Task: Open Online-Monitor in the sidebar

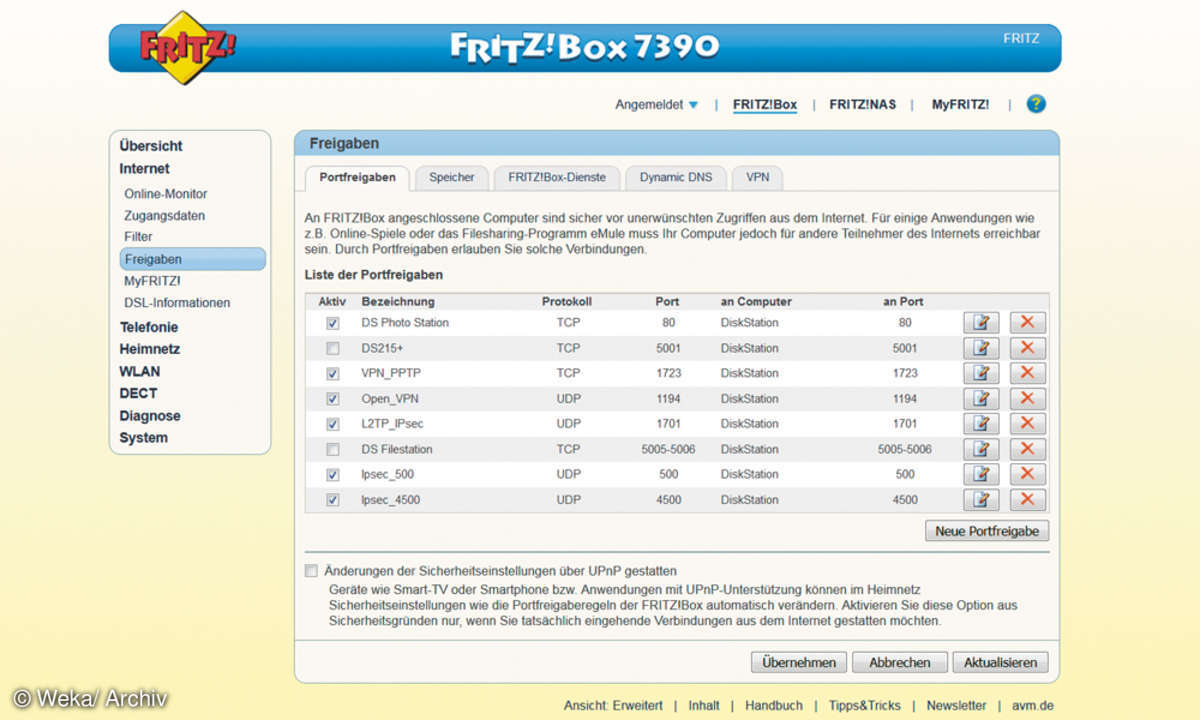Action: pyautogui.click(x=166, y=194)
